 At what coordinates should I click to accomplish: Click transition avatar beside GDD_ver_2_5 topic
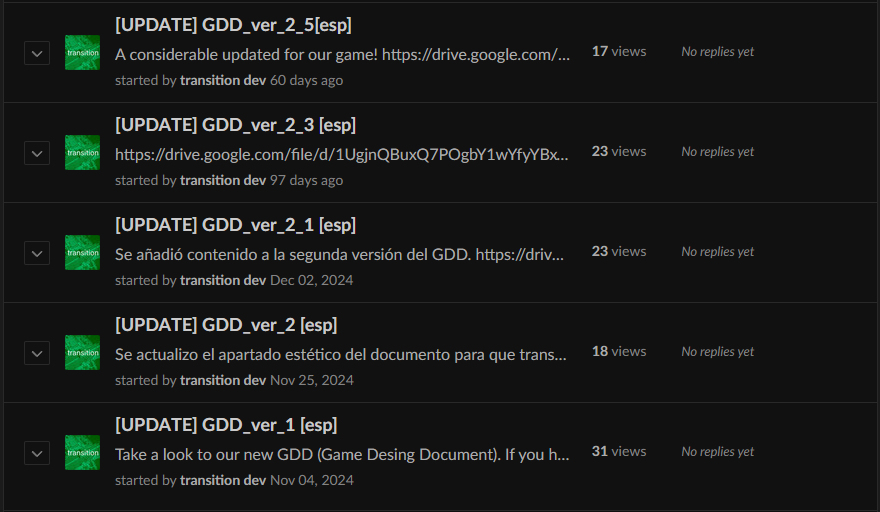(82, 53)
